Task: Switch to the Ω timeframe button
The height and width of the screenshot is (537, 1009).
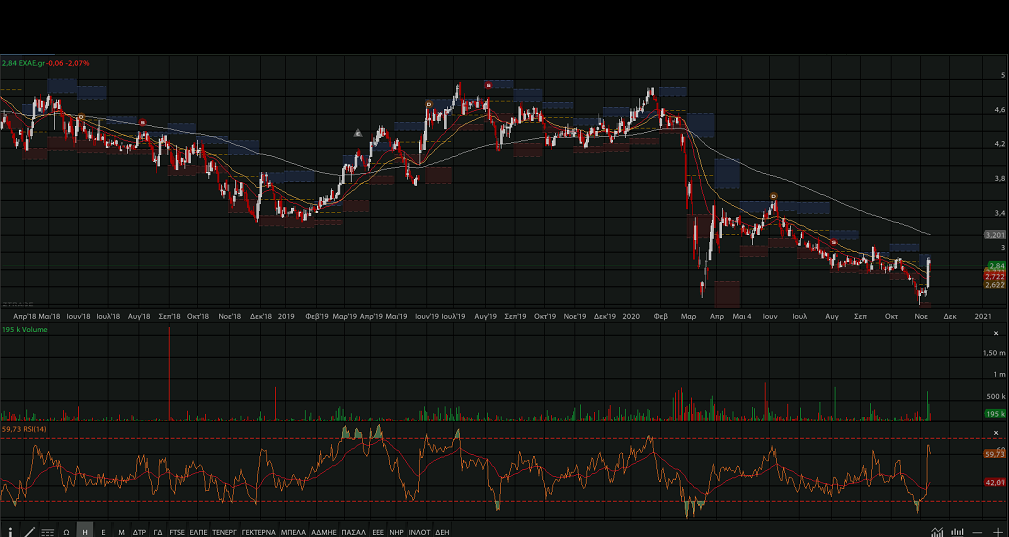Action: point(66,532)
